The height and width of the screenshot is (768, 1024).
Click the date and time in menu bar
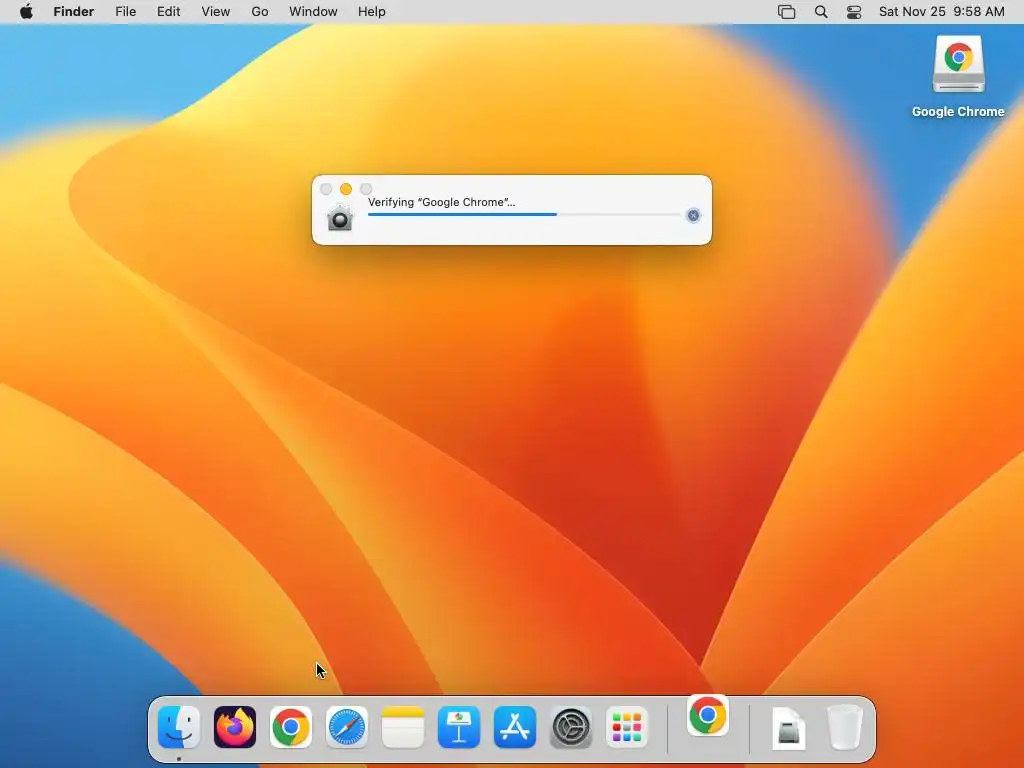tap(942, 12)
